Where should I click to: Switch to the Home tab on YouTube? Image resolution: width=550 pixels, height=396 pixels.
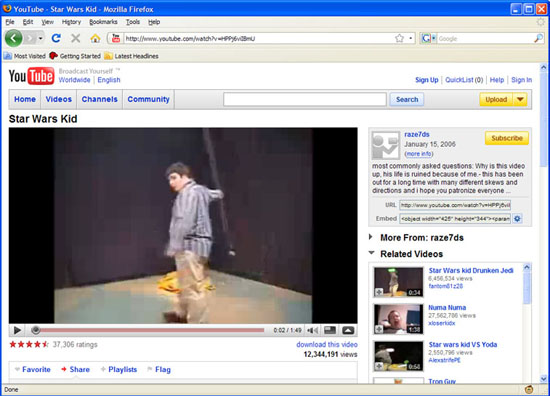click(x=25, y=99)
